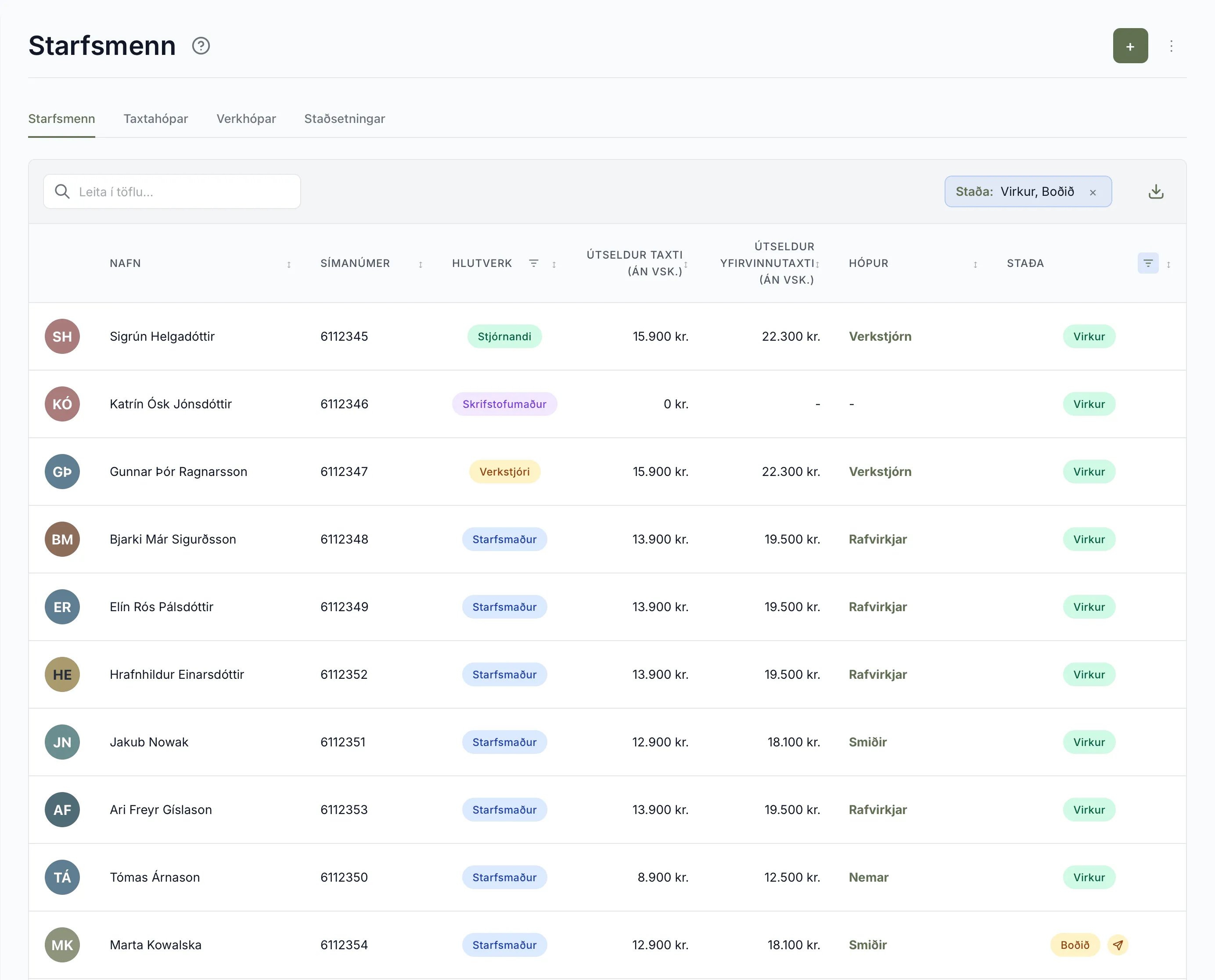Open the Verkhópar tab
Screen dimensions: 1215x980
(246, 119)
